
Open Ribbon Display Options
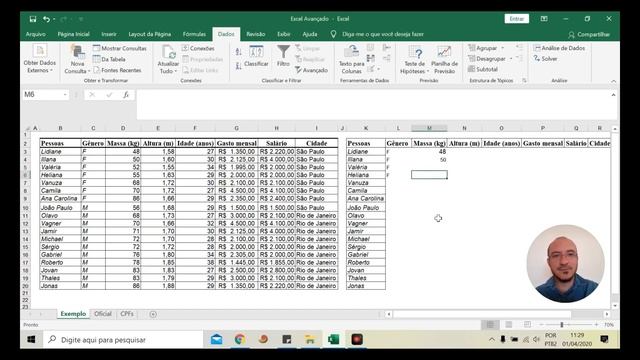544,19
